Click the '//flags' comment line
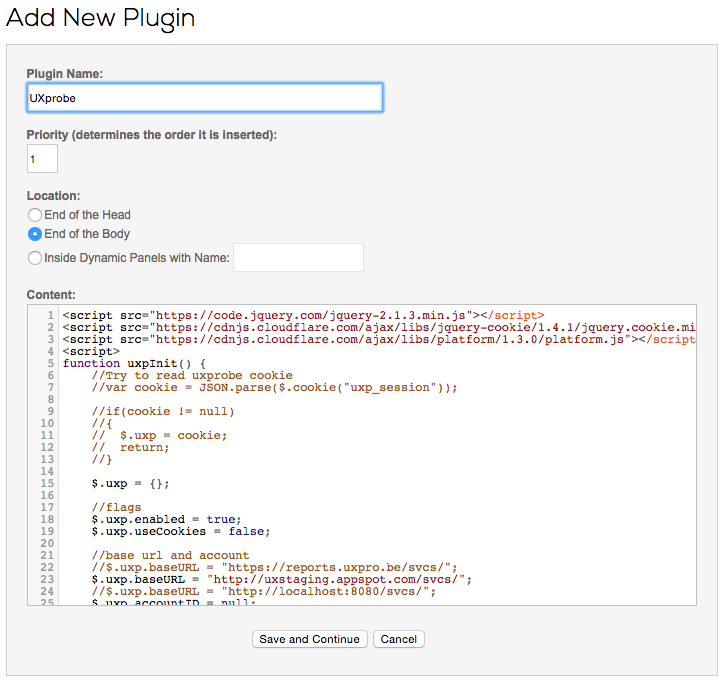 point(116,508)
